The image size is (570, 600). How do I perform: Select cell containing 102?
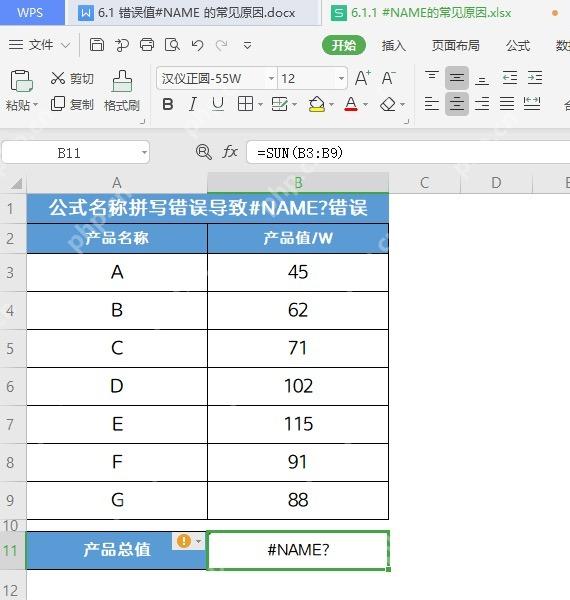298,386
